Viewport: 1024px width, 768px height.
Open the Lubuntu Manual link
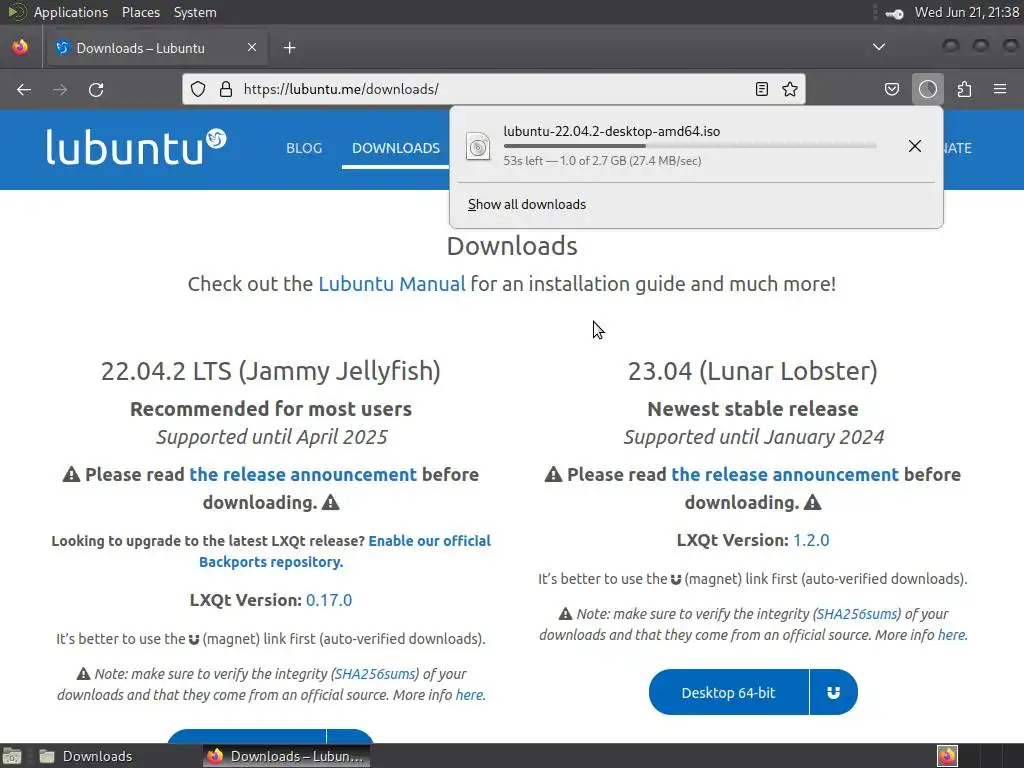tap(392, 284)
